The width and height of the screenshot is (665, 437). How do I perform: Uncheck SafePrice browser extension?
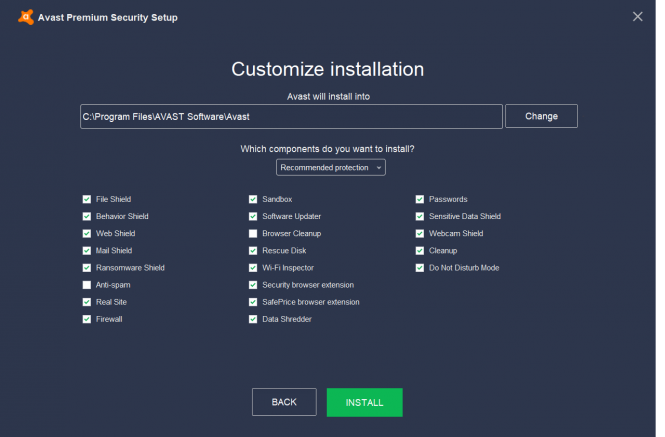pyautogui.click(x=253, y=302)
